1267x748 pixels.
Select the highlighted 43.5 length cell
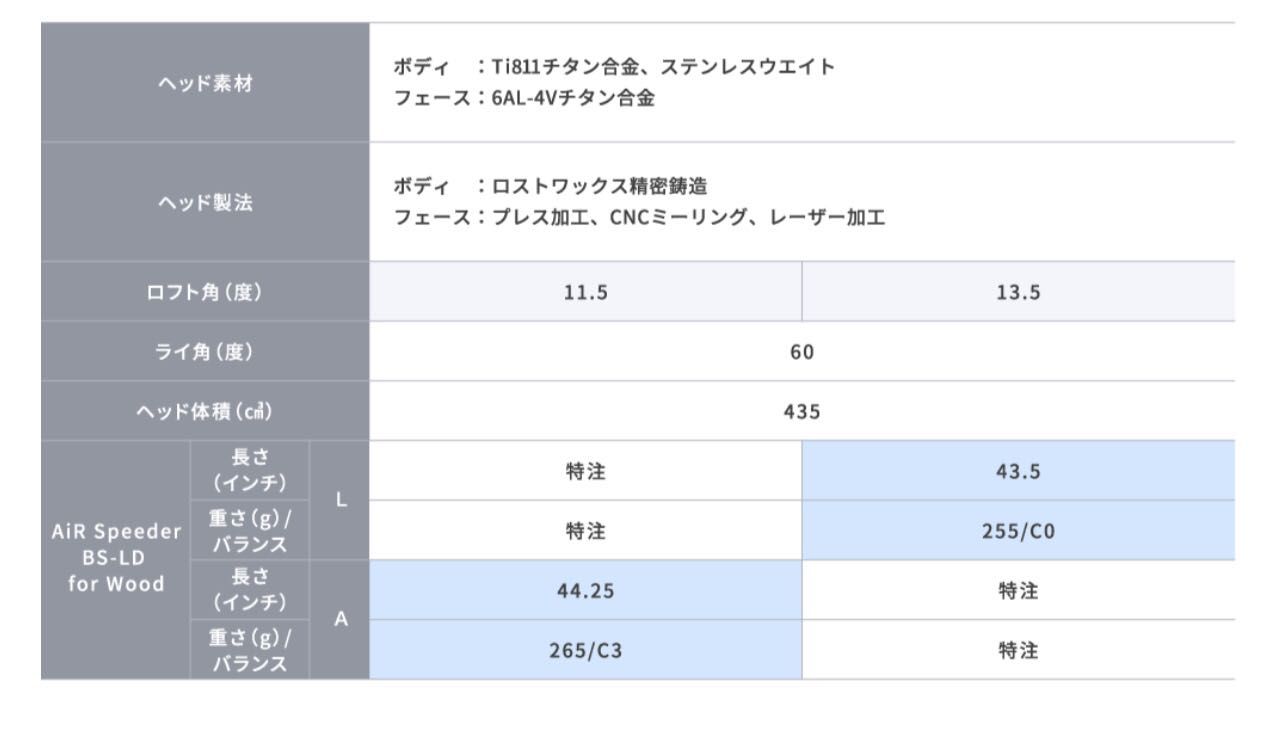coord(1018,471)
